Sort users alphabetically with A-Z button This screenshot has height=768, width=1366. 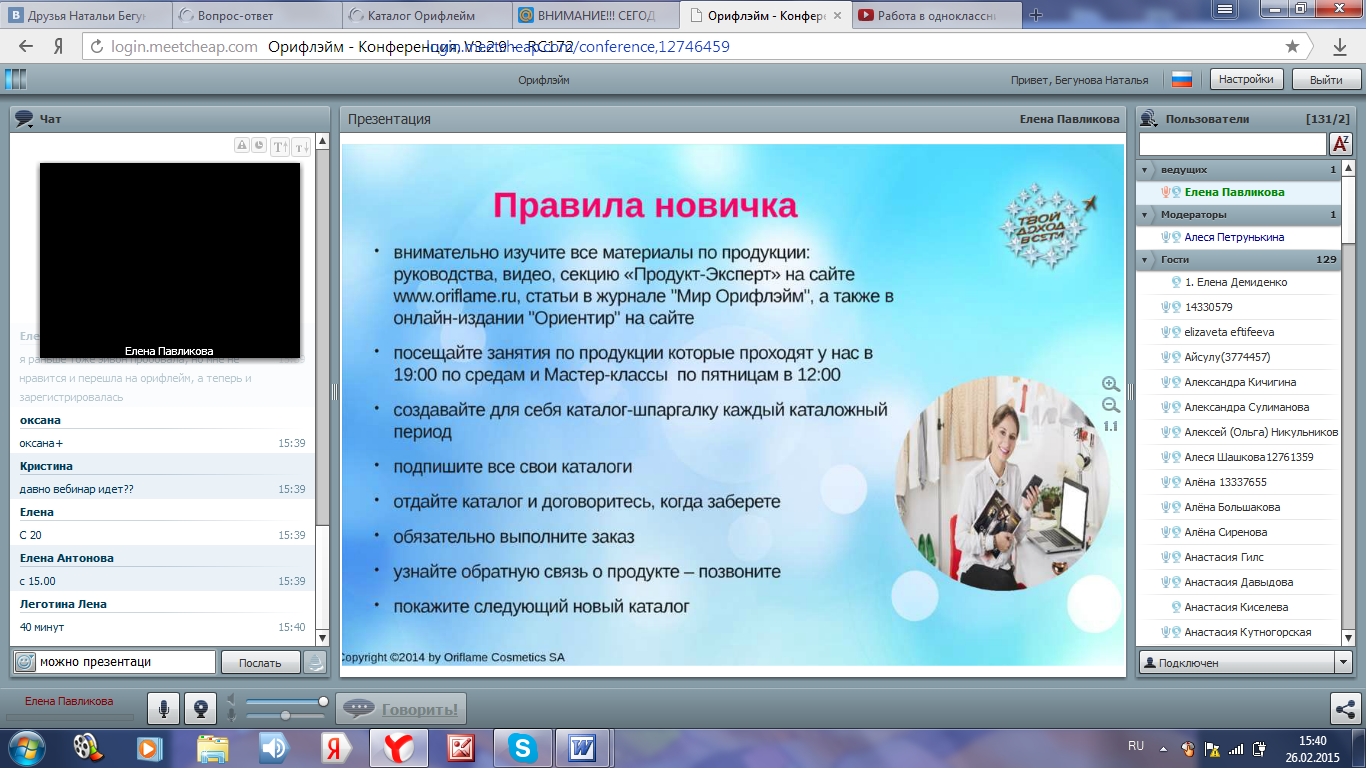[x=1341, y=144]
